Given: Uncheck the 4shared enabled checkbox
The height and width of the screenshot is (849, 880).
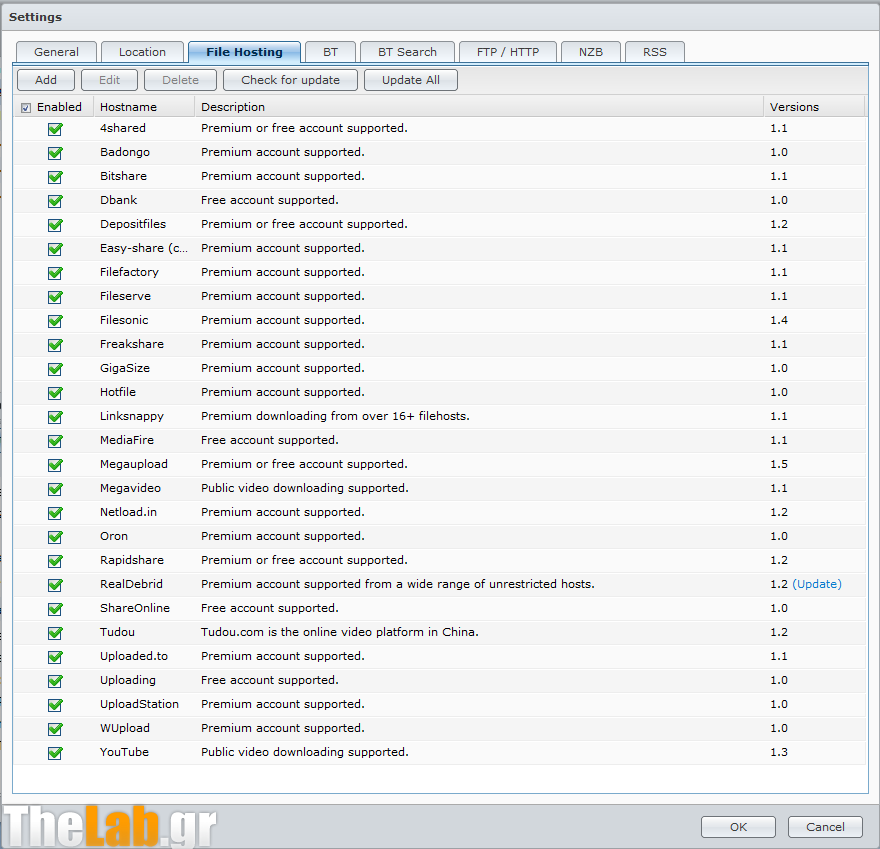Looking at the screenshot, I should [55, 129].
